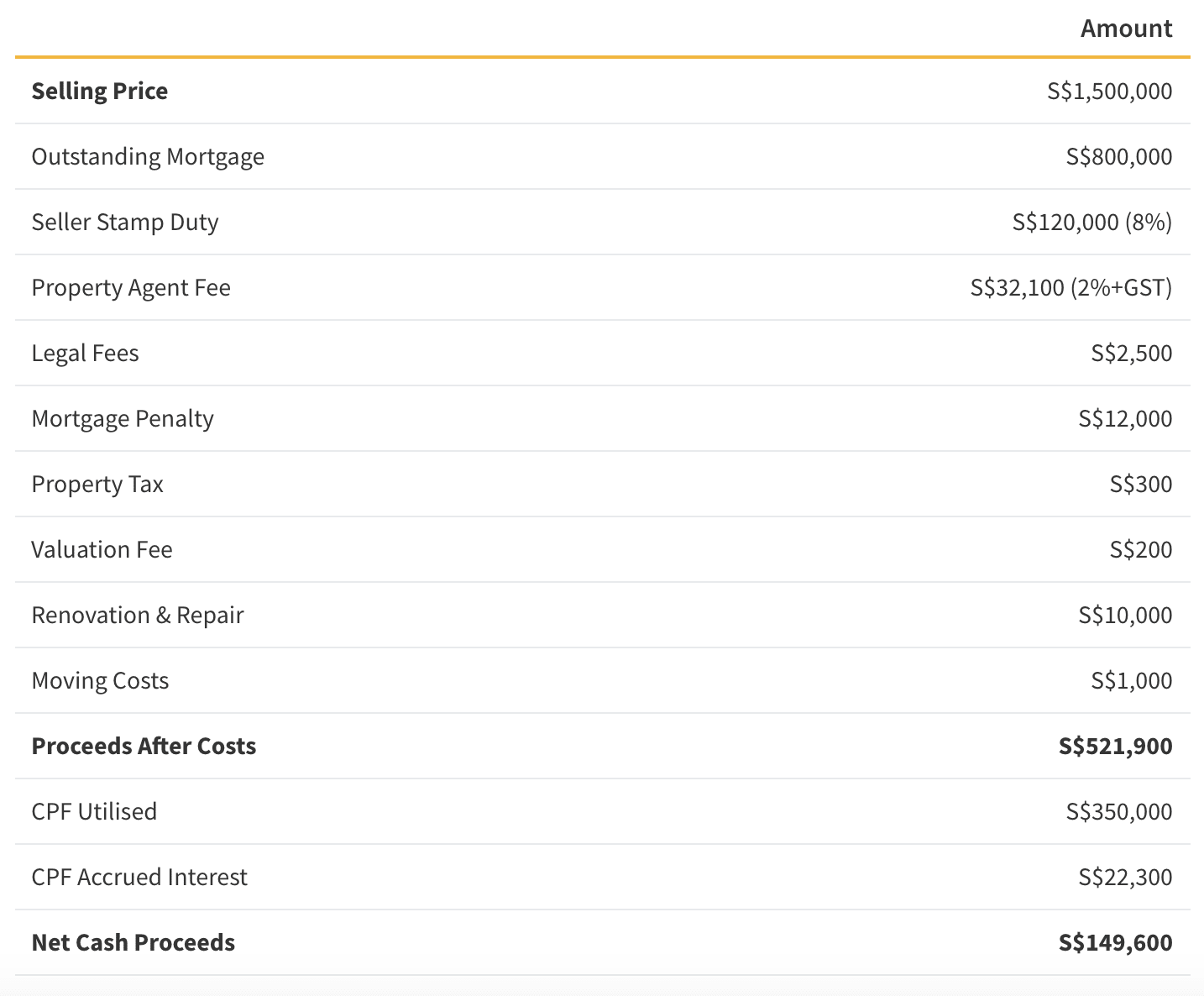The height and width of the screenshot is (996, 1204).
Task: Select the Property Agent Fee label
Action: point(131,288)
